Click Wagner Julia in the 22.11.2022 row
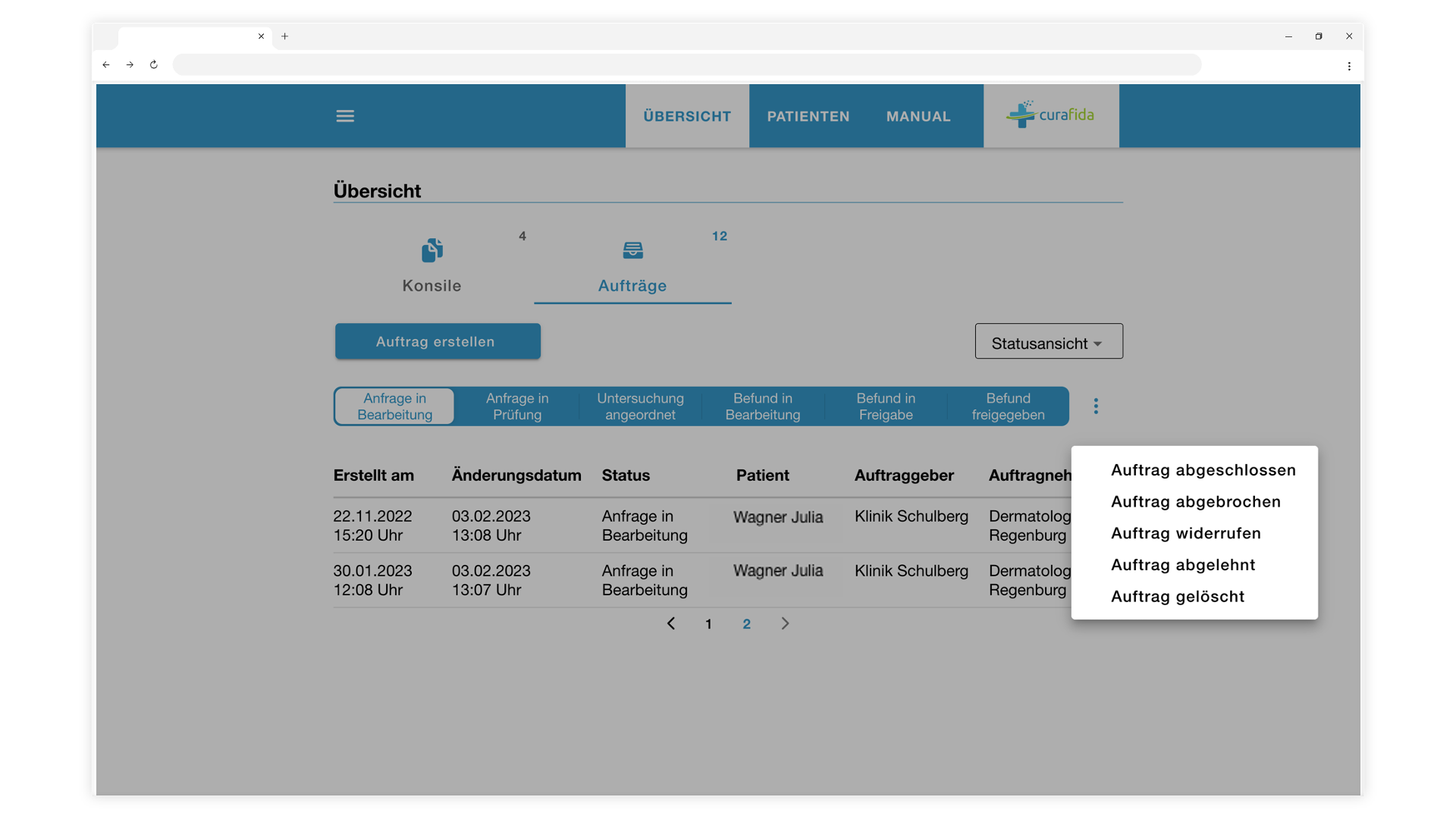Screen dimensions: 1456x819 778,517
